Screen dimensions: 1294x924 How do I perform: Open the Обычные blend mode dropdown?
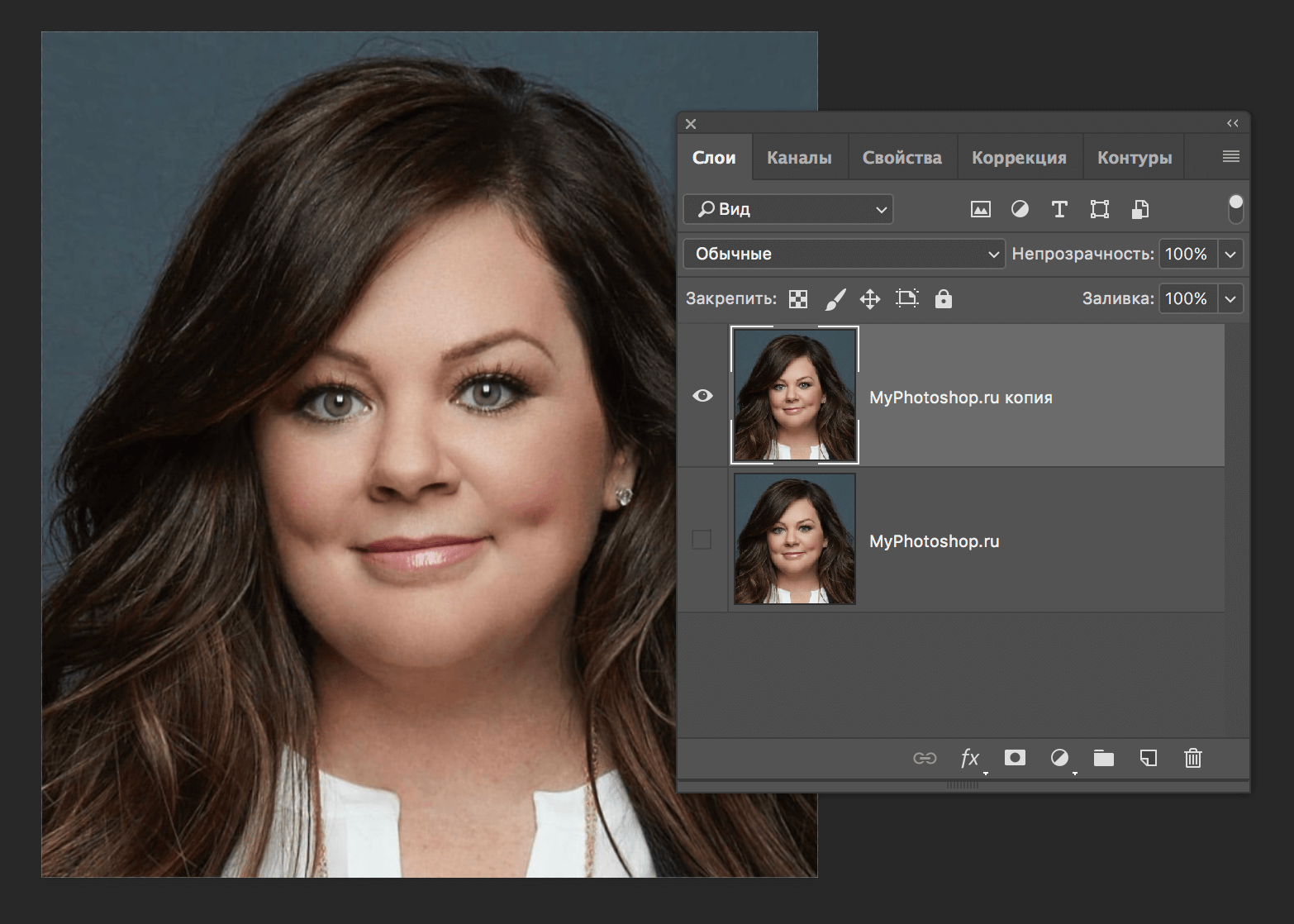point(844,254)
